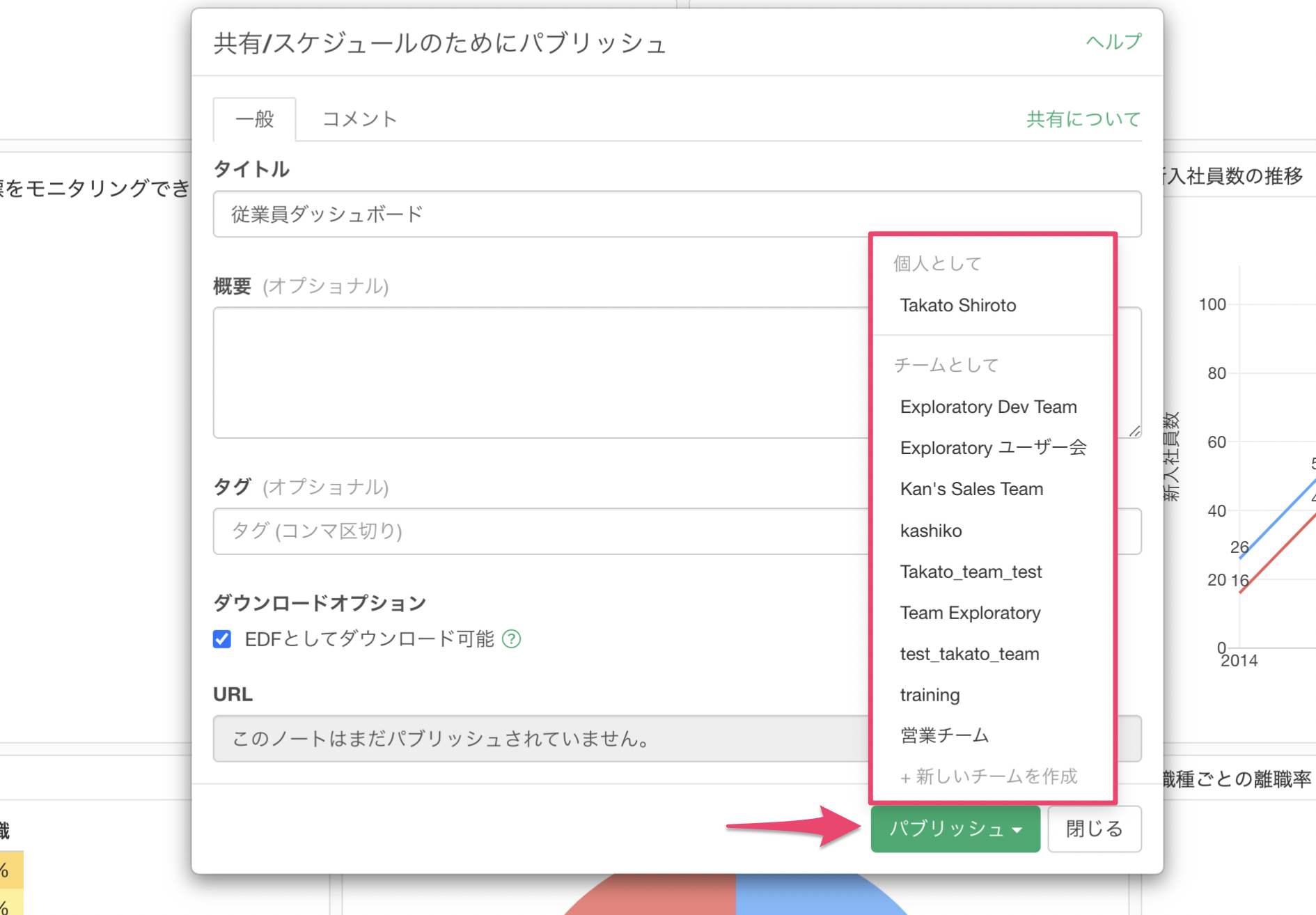The width and height of the screenshot is (1316, 915).
Task: Click the タグ input field
Action: 540,531
